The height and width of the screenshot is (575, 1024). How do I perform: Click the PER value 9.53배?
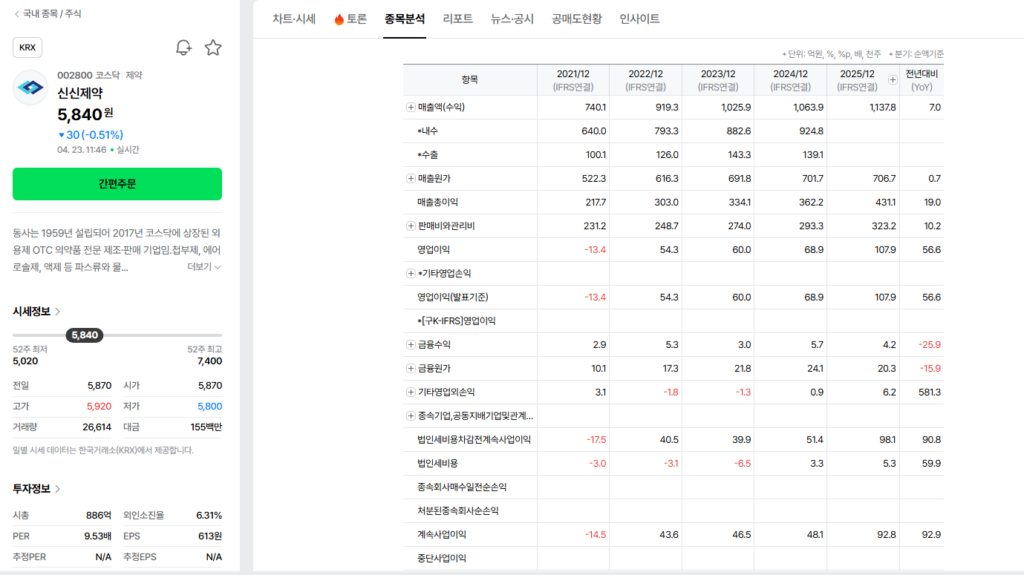point(97,536)
